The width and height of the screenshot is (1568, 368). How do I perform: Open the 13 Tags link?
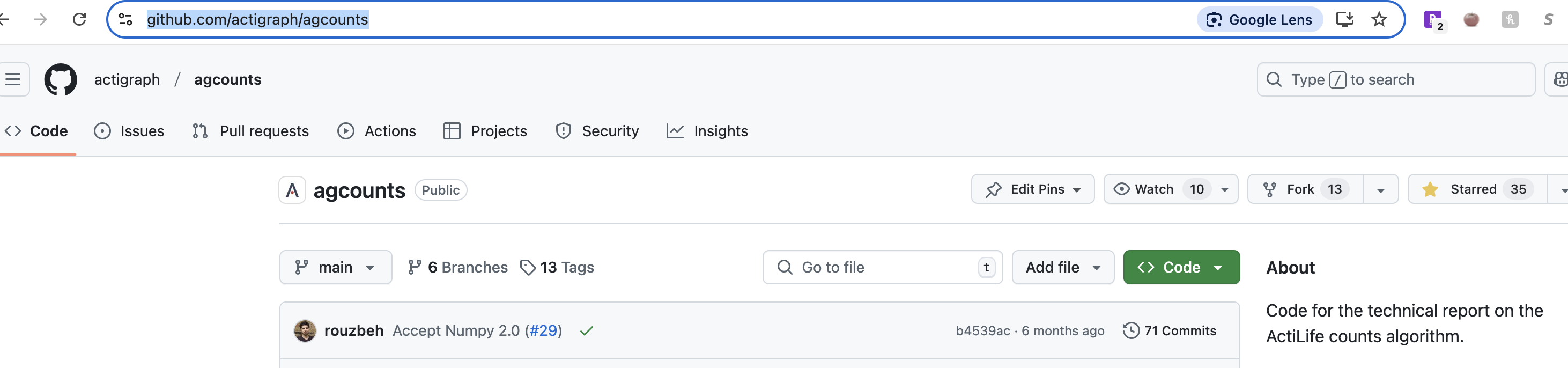click(x=557, y=268)
